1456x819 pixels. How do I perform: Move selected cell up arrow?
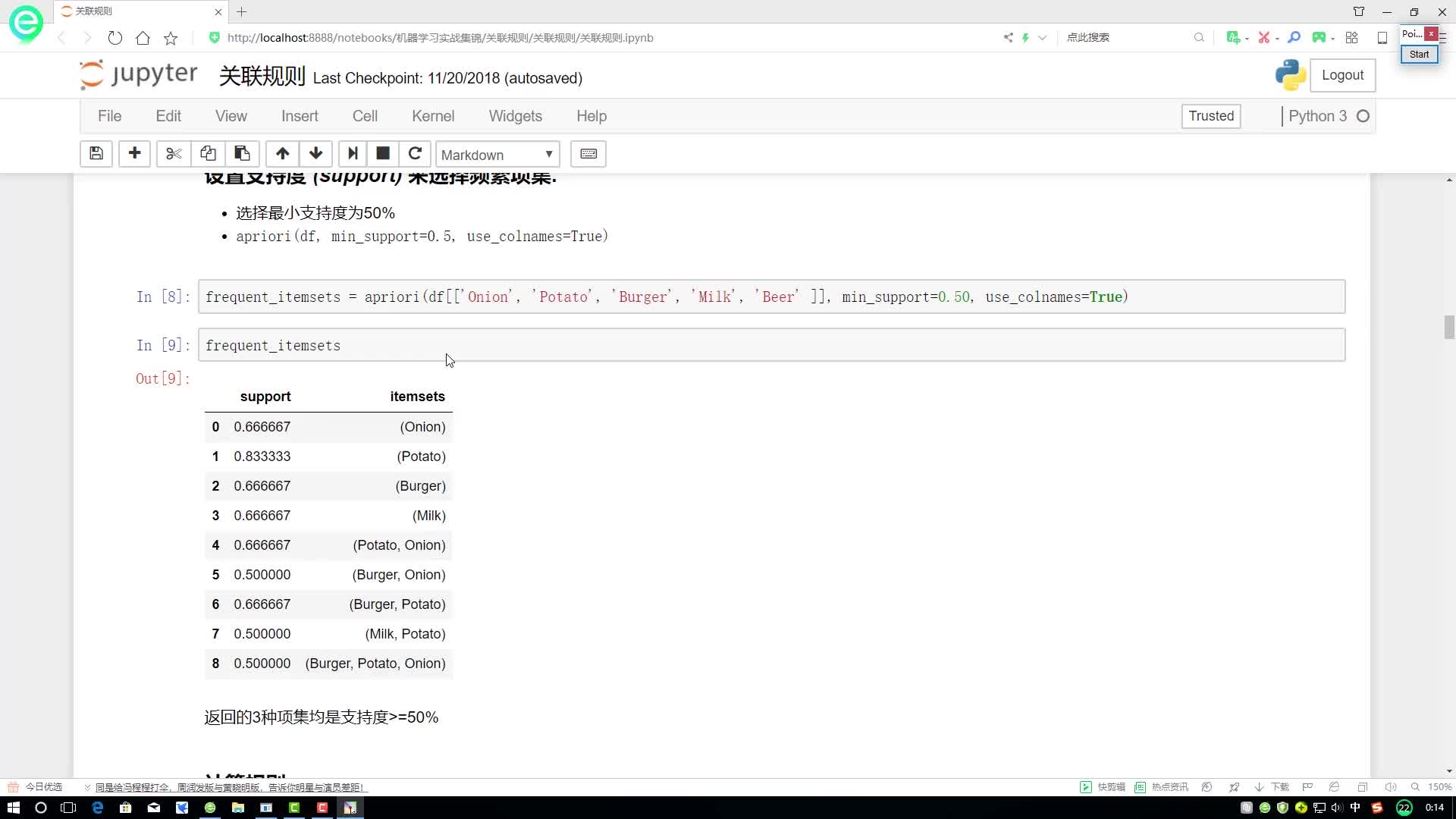282,154
